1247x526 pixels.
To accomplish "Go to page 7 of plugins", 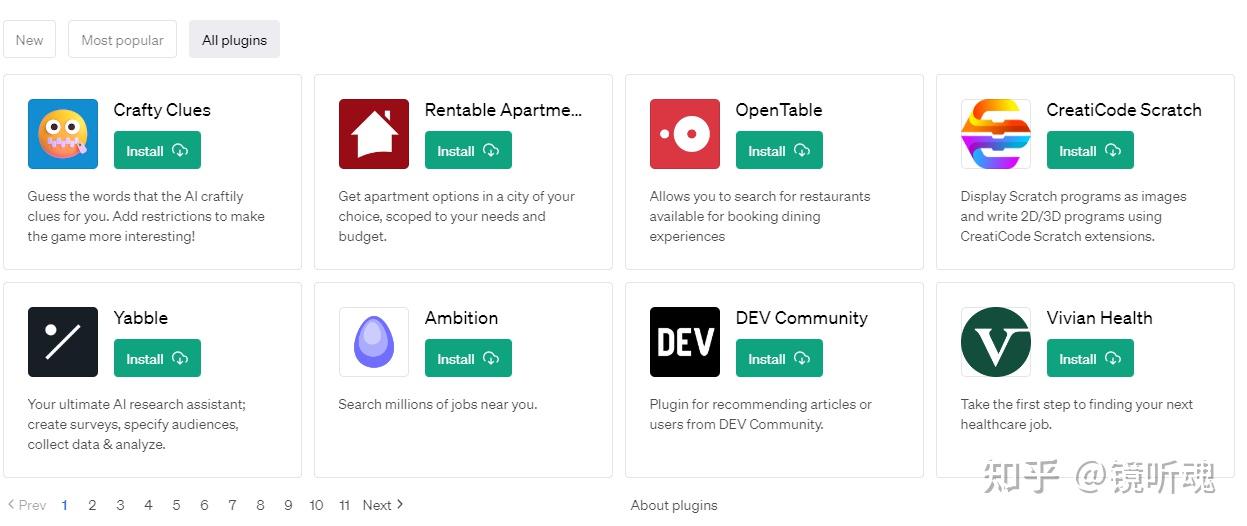I will [232, 505].
